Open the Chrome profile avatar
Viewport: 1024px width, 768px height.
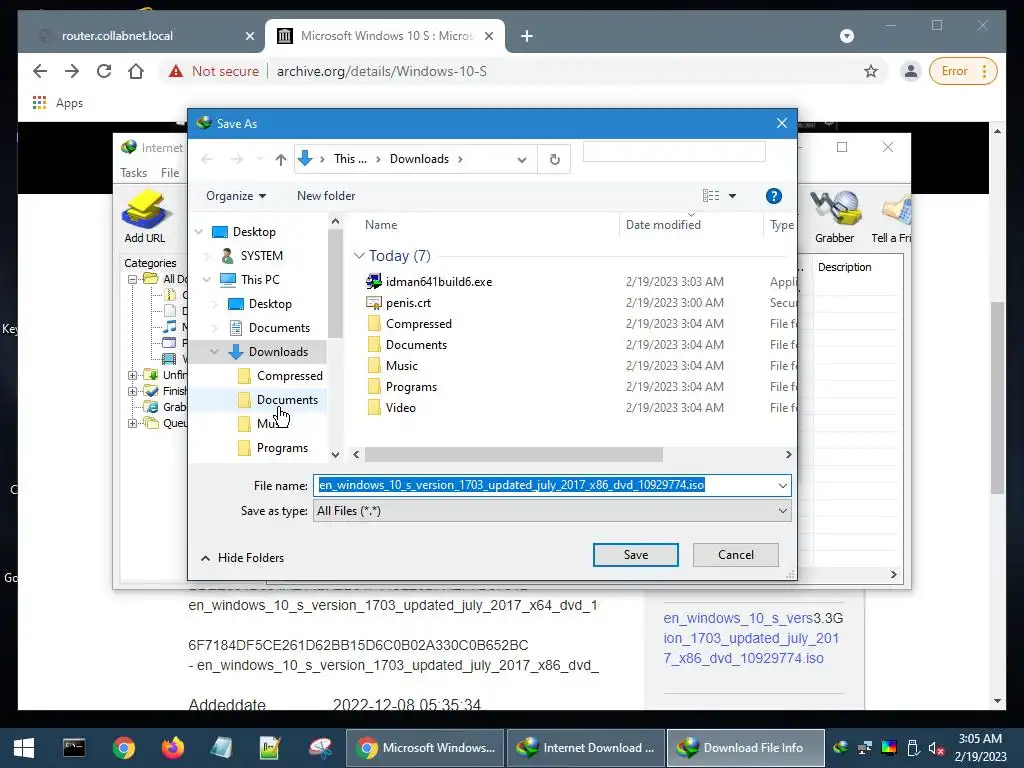point(910,71)
